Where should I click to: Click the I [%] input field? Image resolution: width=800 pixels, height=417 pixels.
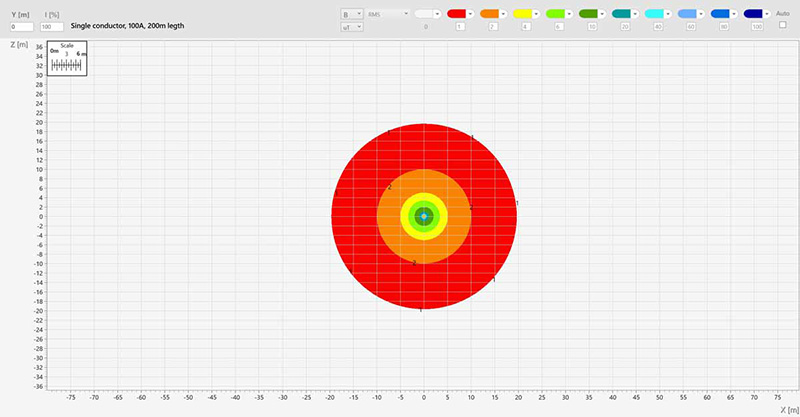(52, 27)
